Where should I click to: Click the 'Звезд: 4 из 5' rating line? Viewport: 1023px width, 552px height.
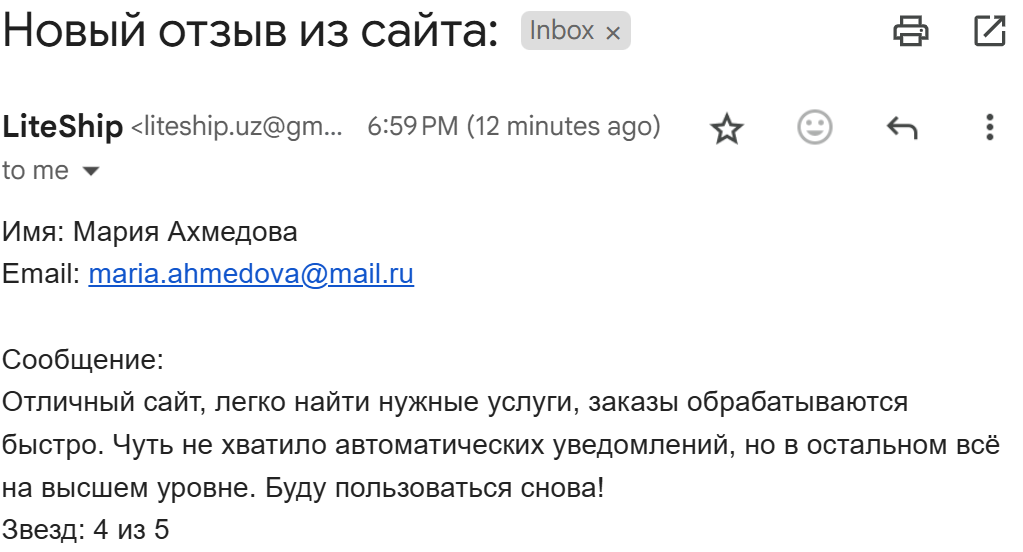pyautogui.click(x=85, y=530)
